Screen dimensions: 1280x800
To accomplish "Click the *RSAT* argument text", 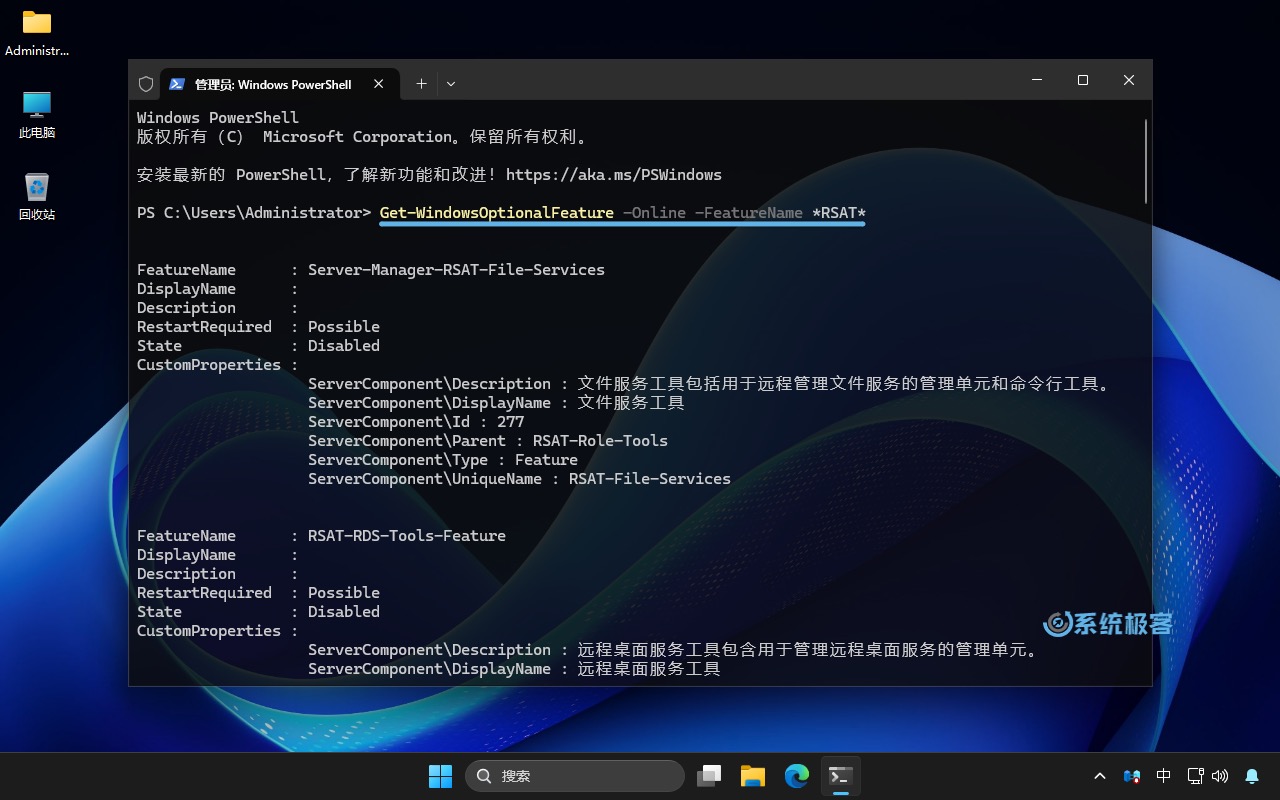I will coord(838,213).
